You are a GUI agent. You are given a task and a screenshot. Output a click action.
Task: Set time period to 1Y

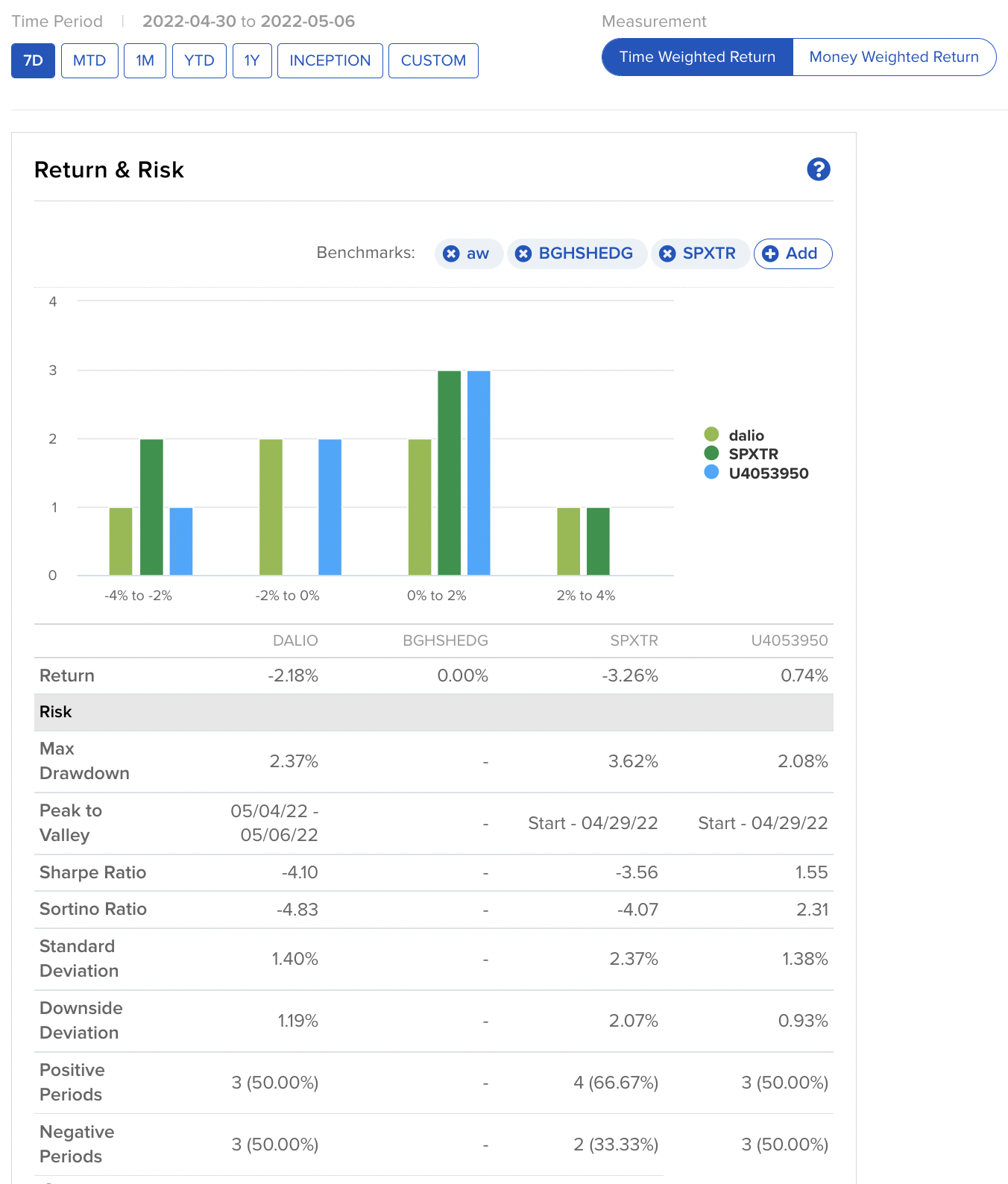pyautogui.click(x=252, y=60)
